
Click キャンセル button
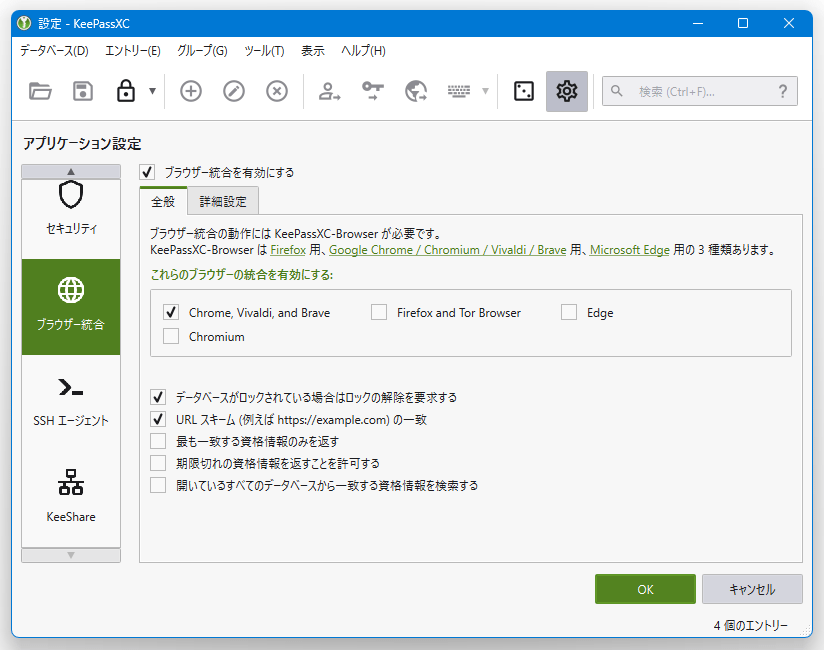coord(752,589)
